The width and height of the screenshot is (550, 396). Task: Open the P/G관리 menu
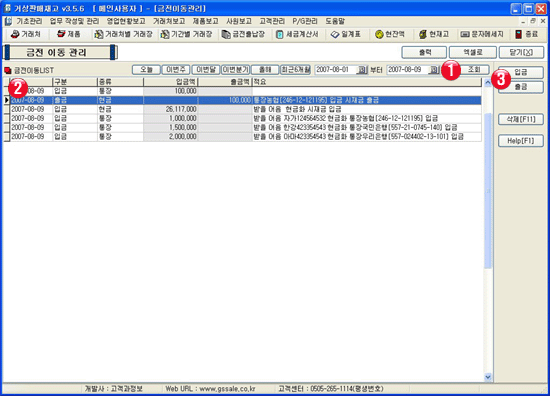[305, 21]
